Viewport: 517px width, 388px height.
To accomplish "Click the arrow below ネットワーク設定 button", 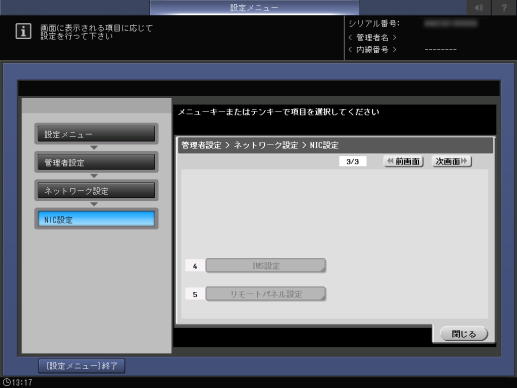I will 94,204.
